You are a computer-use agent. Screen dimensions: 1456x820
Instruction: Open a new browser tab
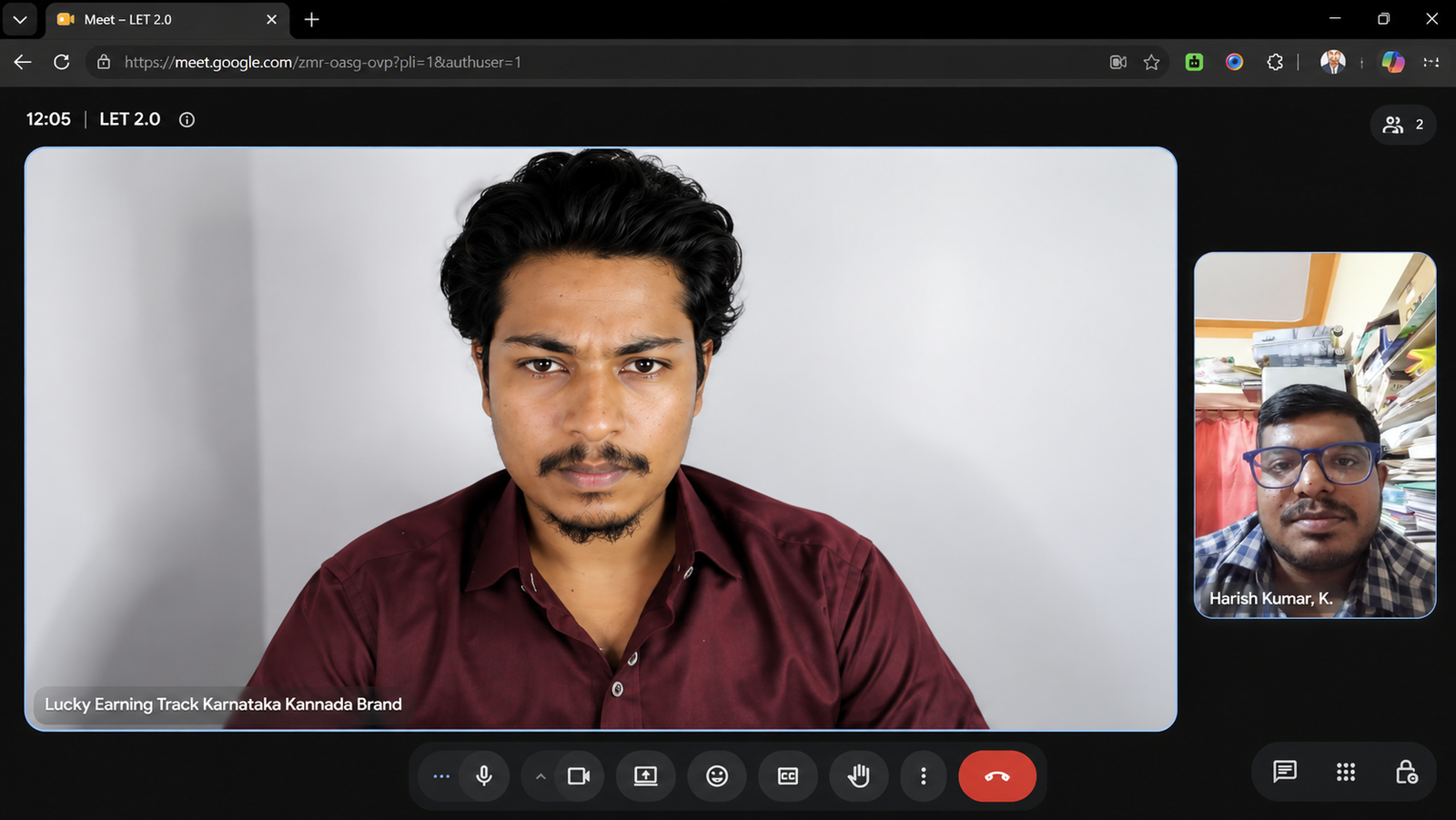pos(311,19)
